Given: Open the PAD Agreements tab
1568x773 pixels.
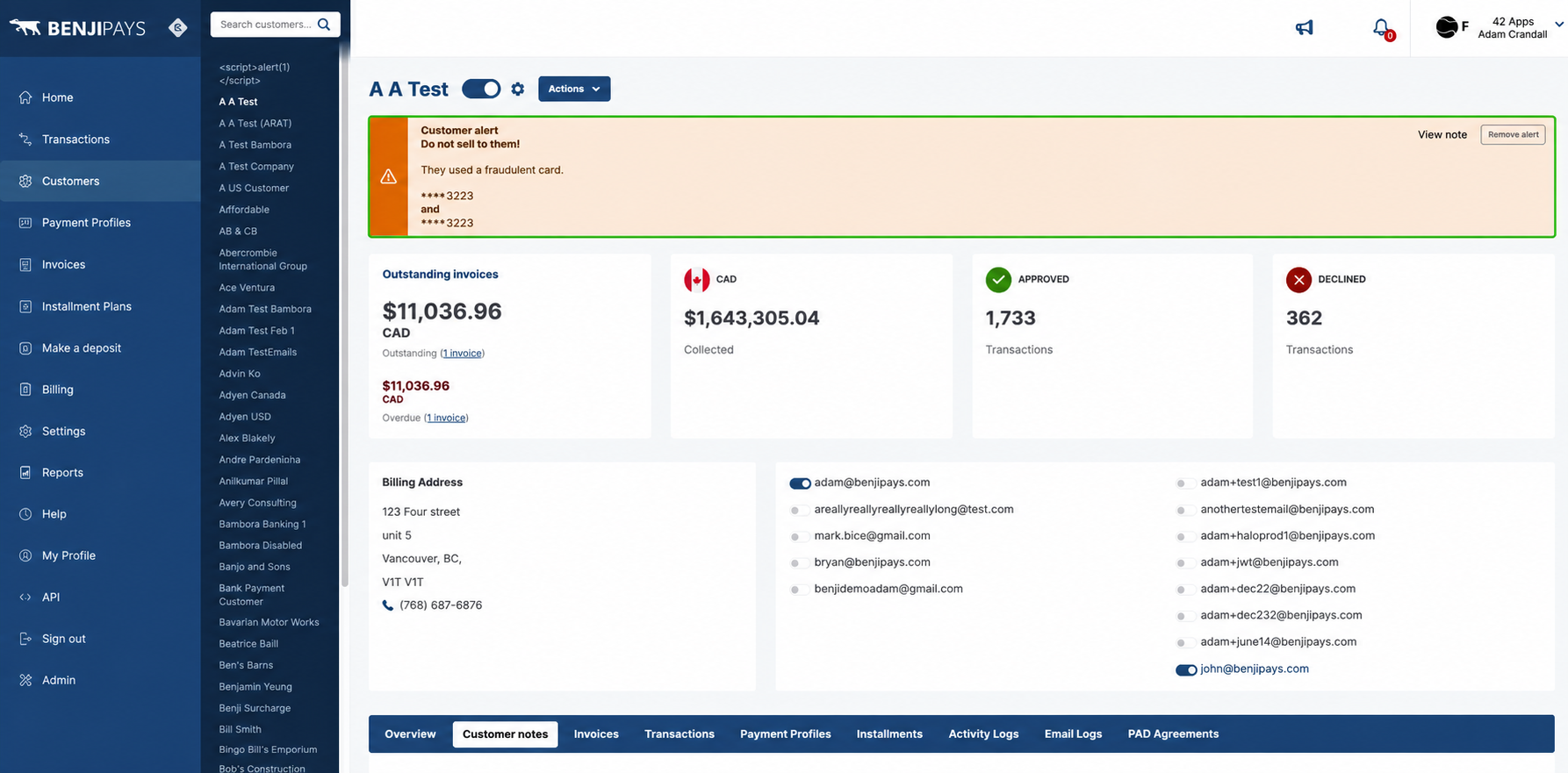Looking at the screenshot, I should (1173, 734).
